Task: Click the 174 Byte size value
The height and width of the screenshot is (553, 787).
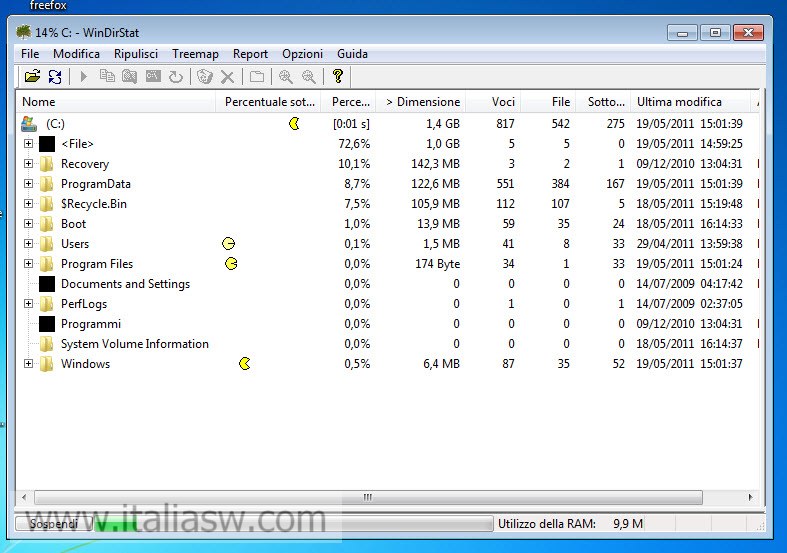Action: coord(438,263)
